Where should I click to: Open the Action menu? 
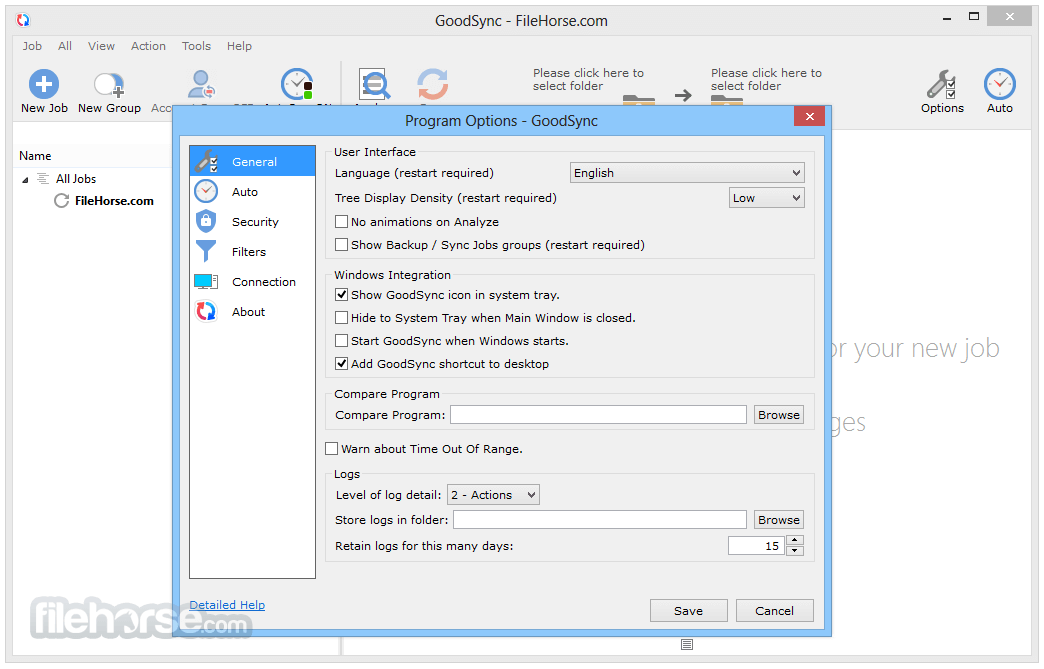pos(148,46)
